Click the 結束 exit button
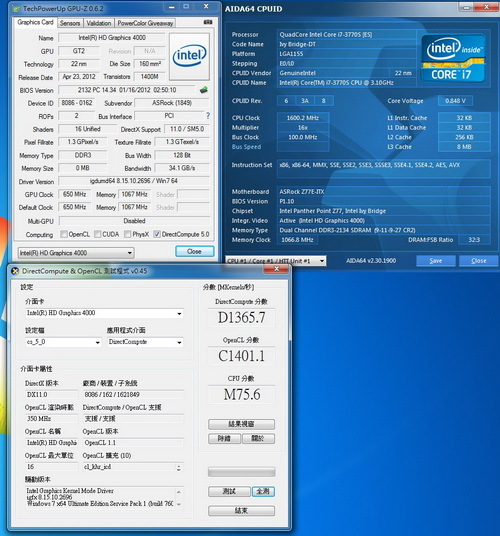Viewport: 500px width, 536px height. pos(241,511)
